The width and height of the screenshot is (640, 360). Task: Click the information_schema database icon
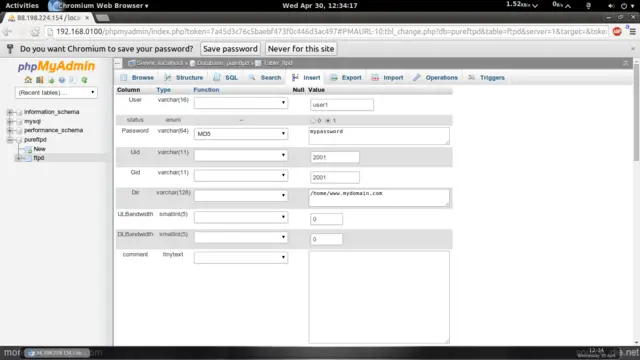tap(19, 112)
